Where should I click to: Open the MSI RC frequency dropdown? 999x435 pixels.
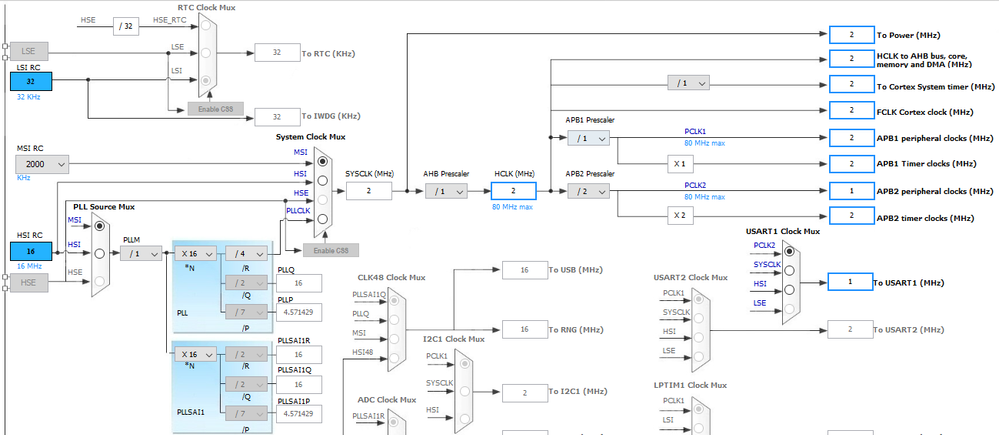42,164
